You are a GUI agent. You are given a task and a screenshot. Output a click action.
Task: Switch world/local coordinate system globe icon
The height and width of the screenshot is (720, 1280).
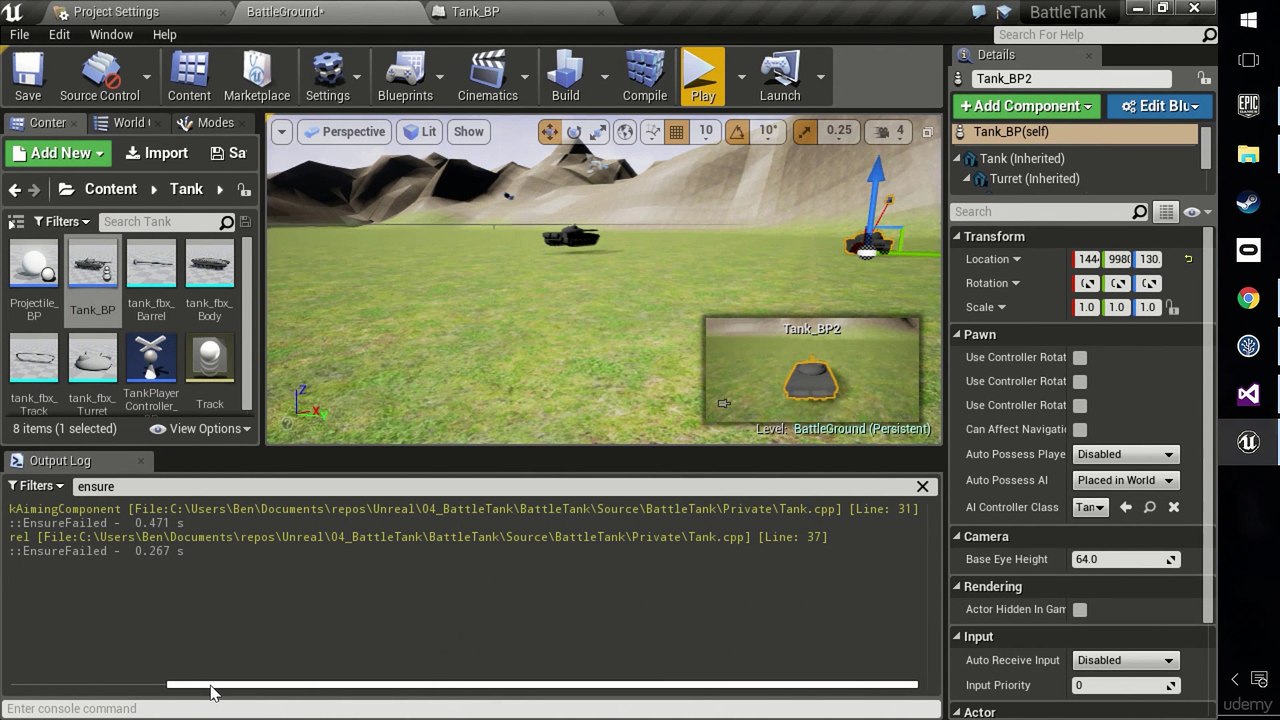(625, 132)
